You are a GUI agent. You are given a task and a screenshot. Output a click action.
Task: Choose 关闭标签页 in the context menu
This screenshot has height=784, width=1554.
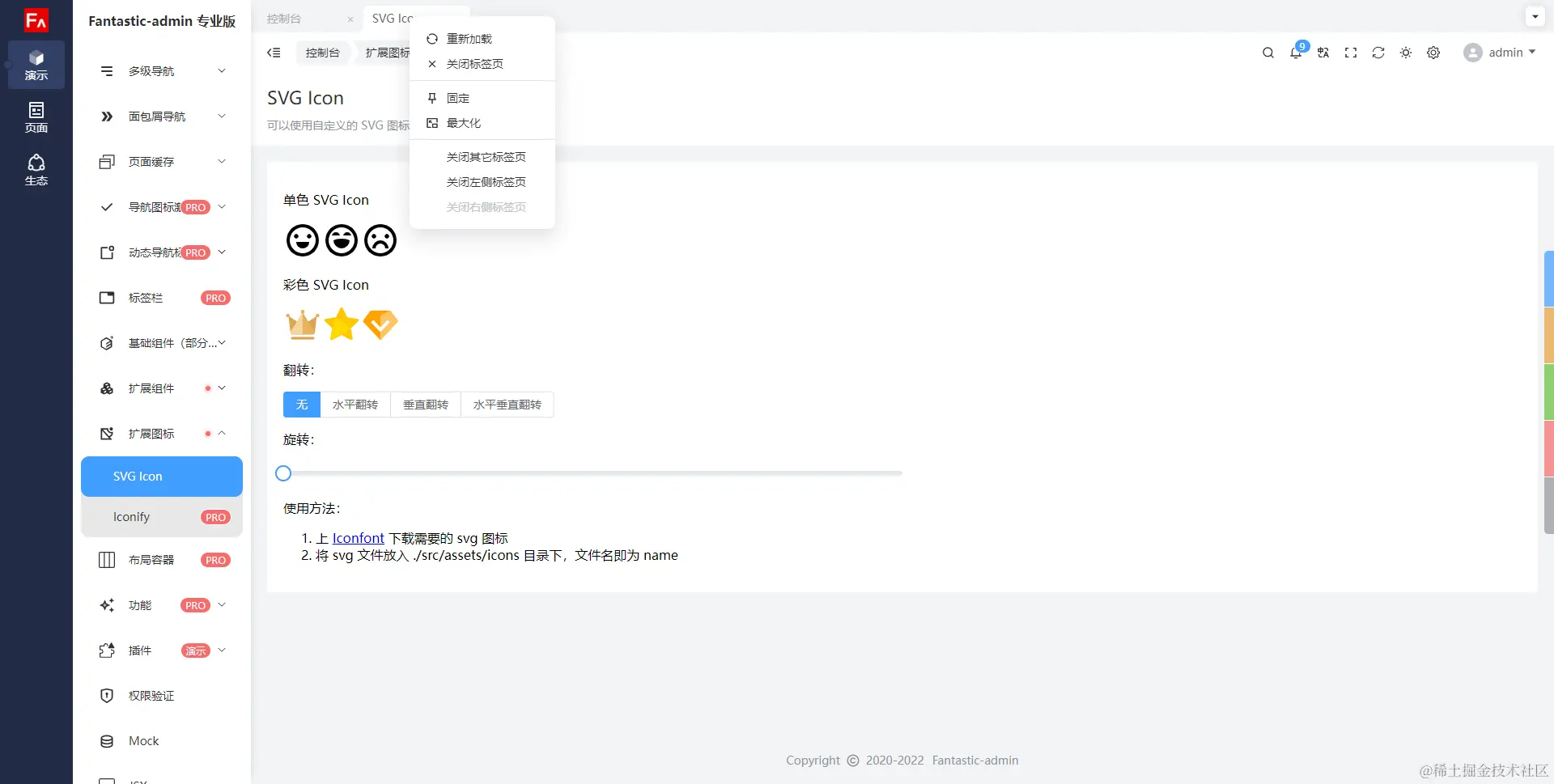482,64
